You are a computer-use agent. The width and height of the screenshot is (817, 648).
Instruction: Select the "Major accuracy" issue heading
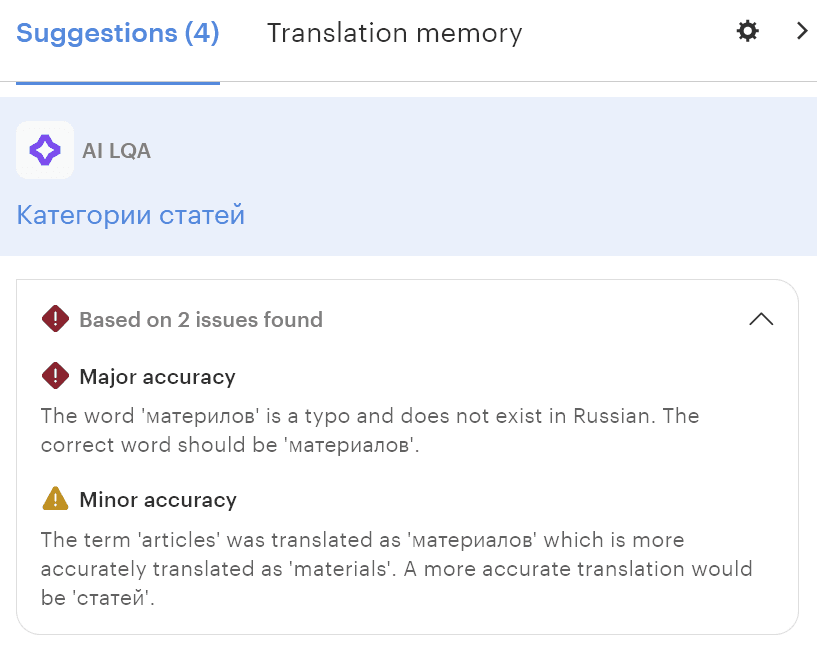[x=157, y=377]
